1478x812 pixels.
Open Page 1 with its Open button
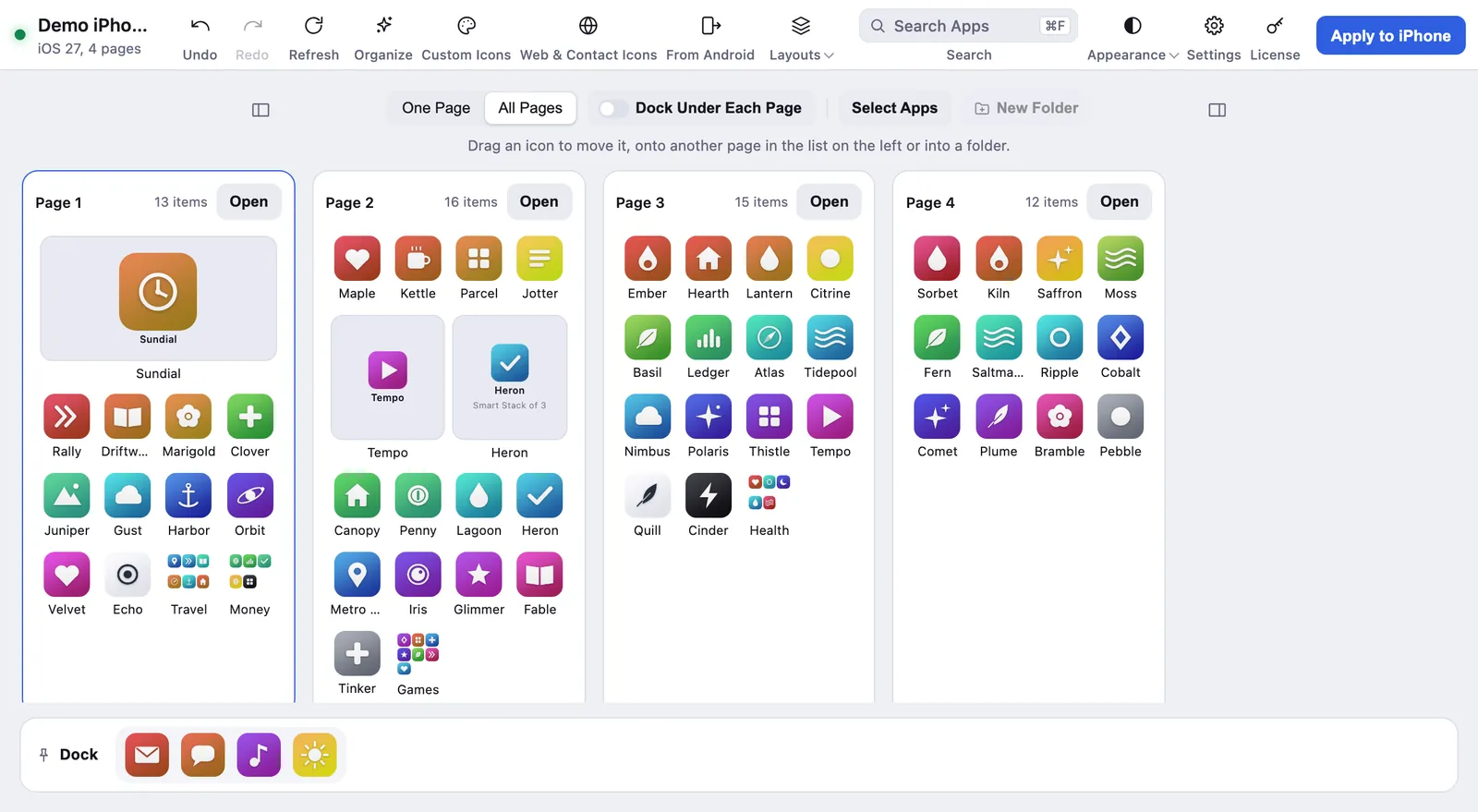[x=248, y=201]
